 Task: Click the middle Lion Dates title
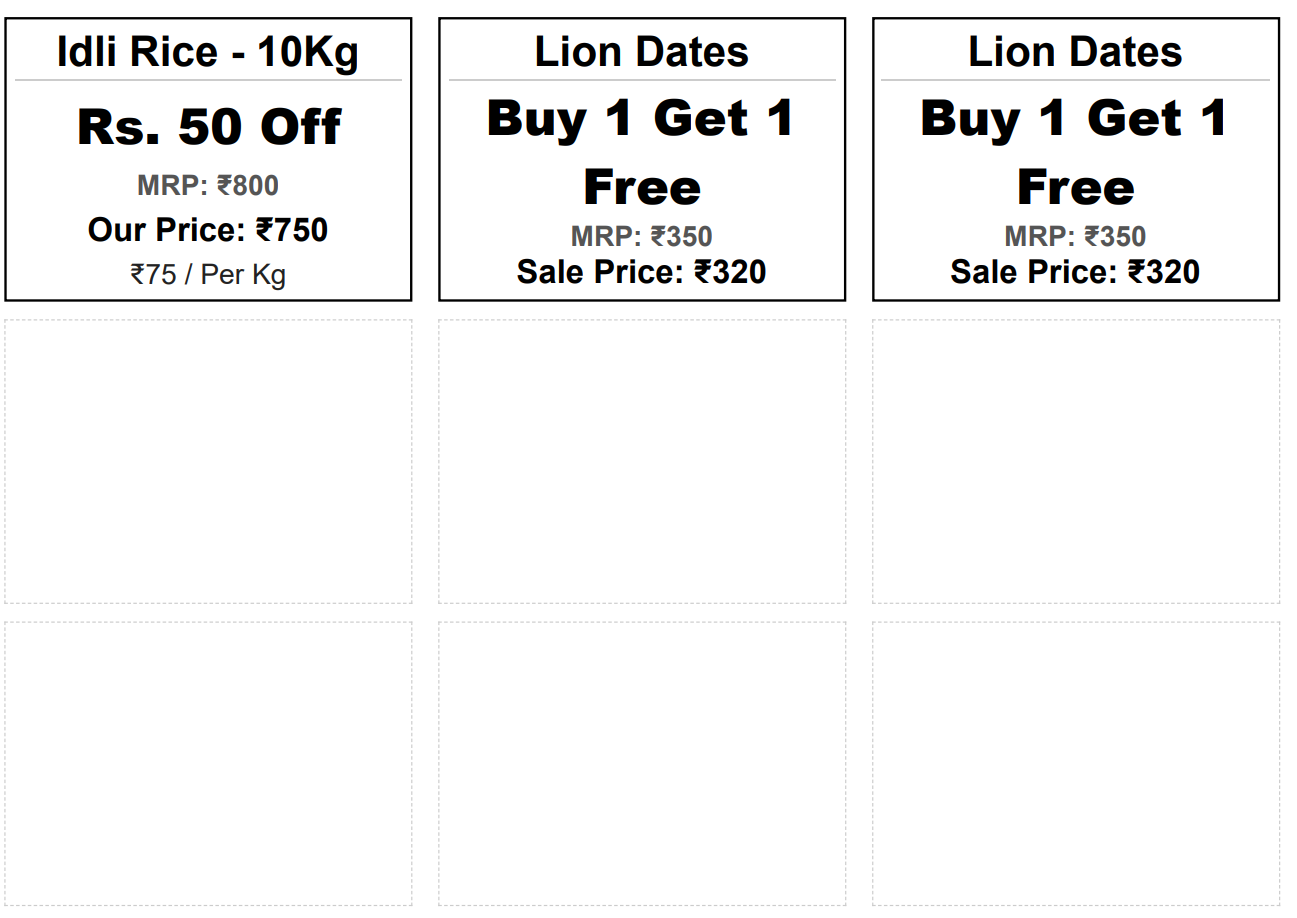tap(642, 52)
